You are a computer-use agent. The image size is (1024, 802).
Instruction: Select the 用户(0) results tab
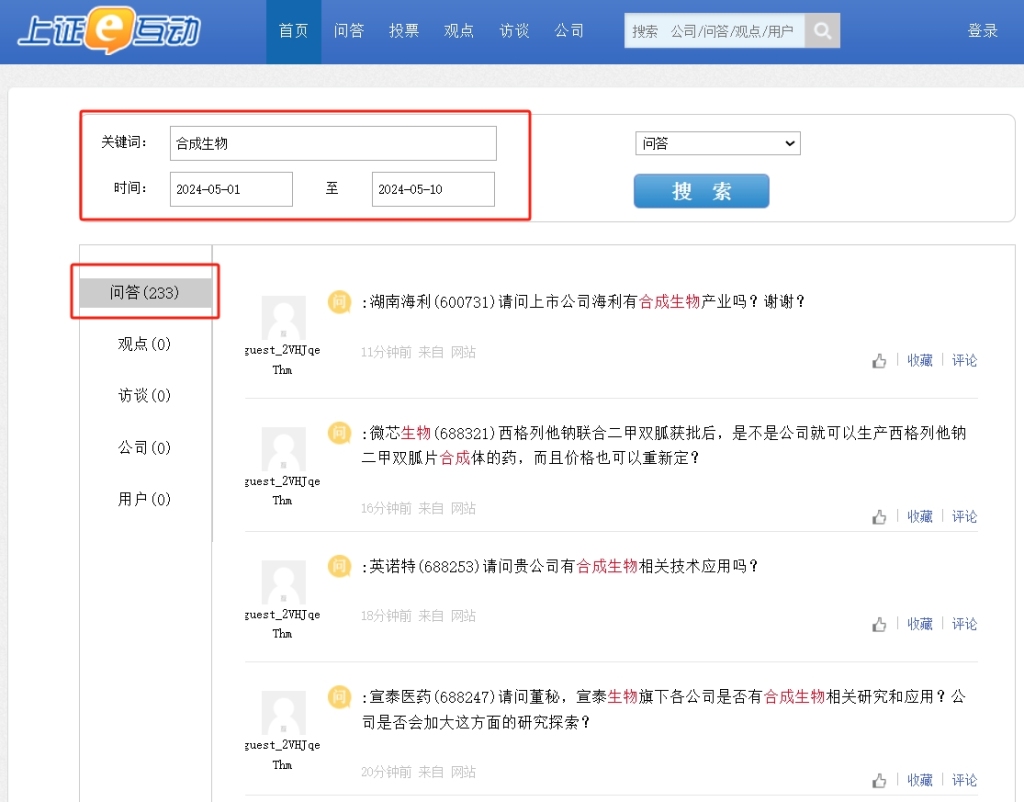(145, 500)
